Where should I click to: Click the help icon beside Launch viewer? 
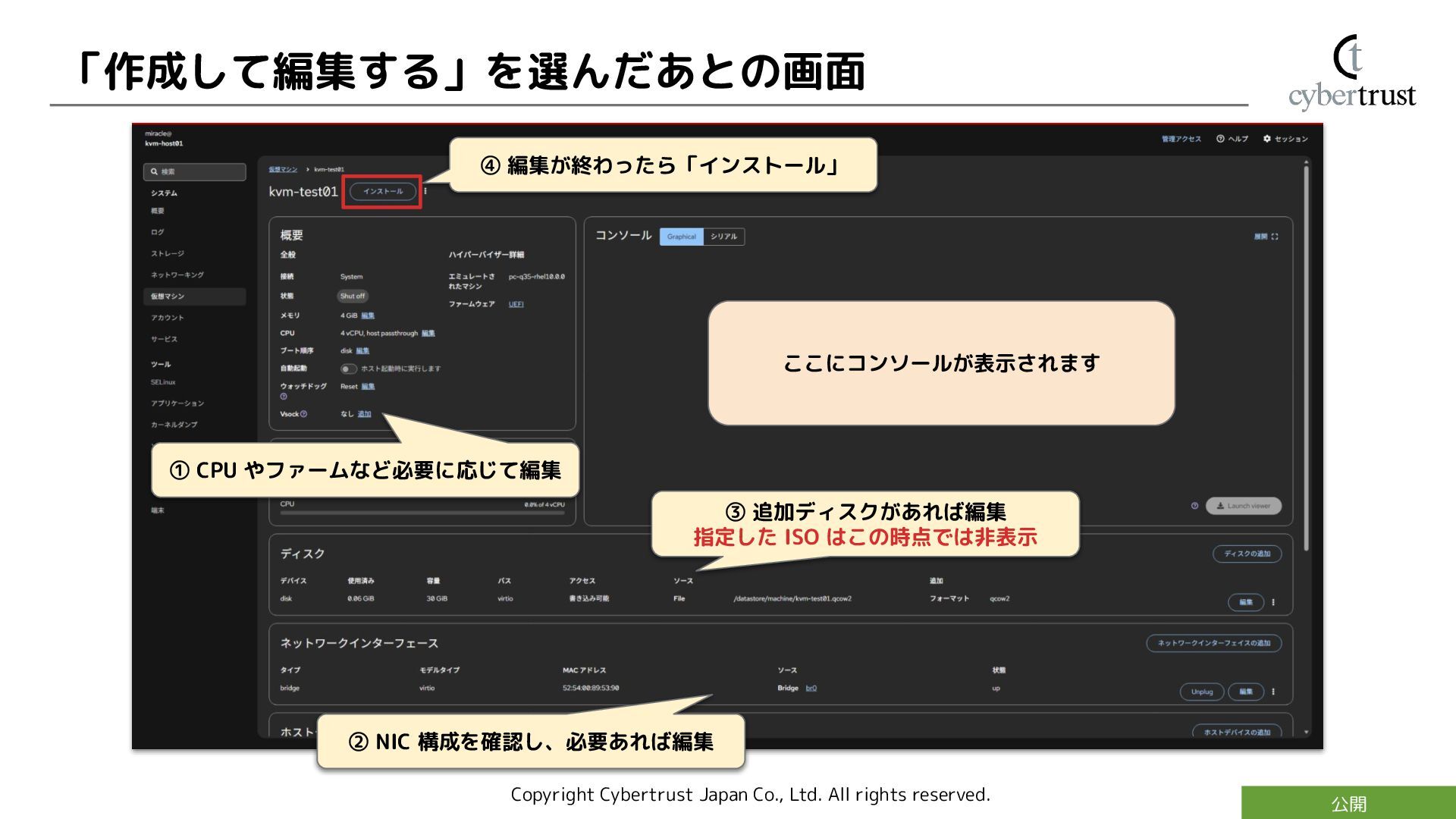(1194, 506)
